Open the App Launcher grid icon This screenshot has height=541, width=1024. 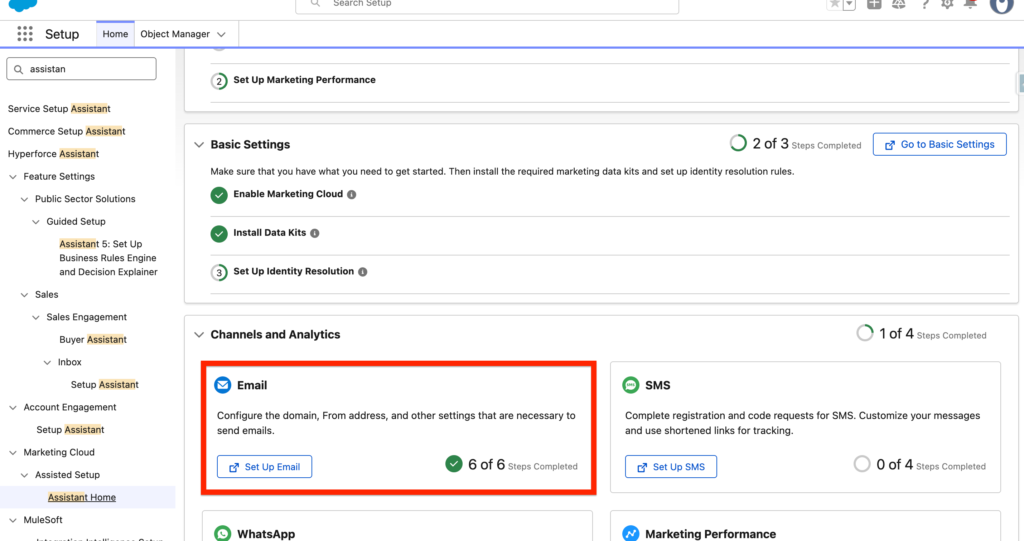point(25,34)
